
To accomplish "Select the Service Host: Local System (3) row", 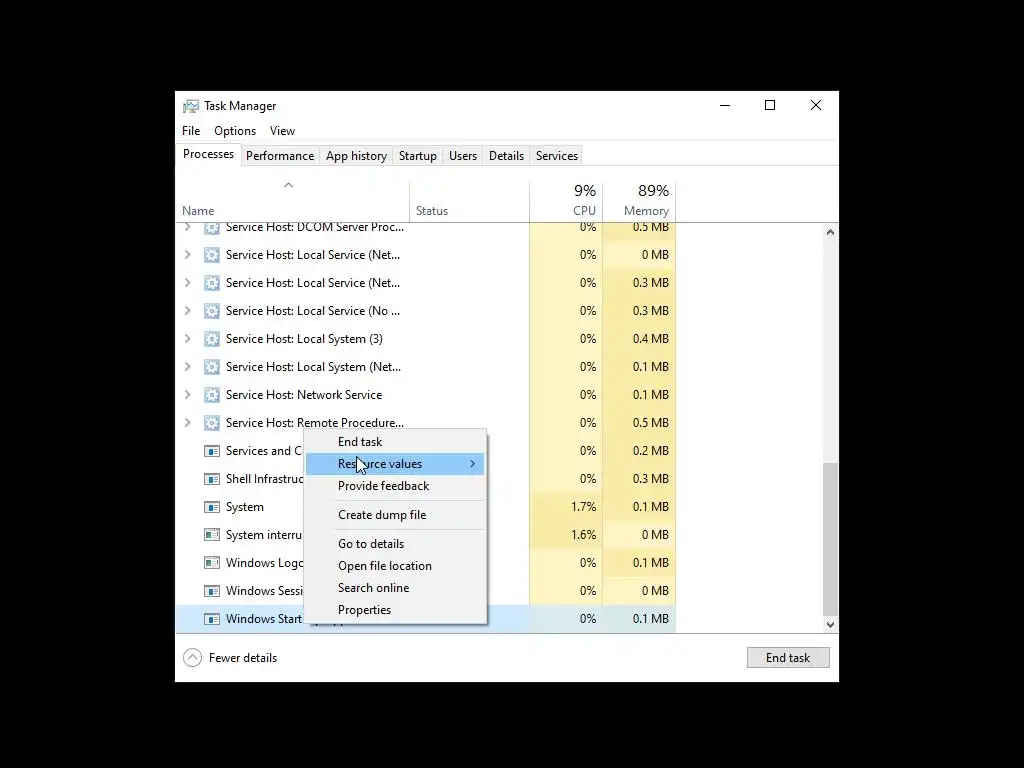I will (426, 339).
